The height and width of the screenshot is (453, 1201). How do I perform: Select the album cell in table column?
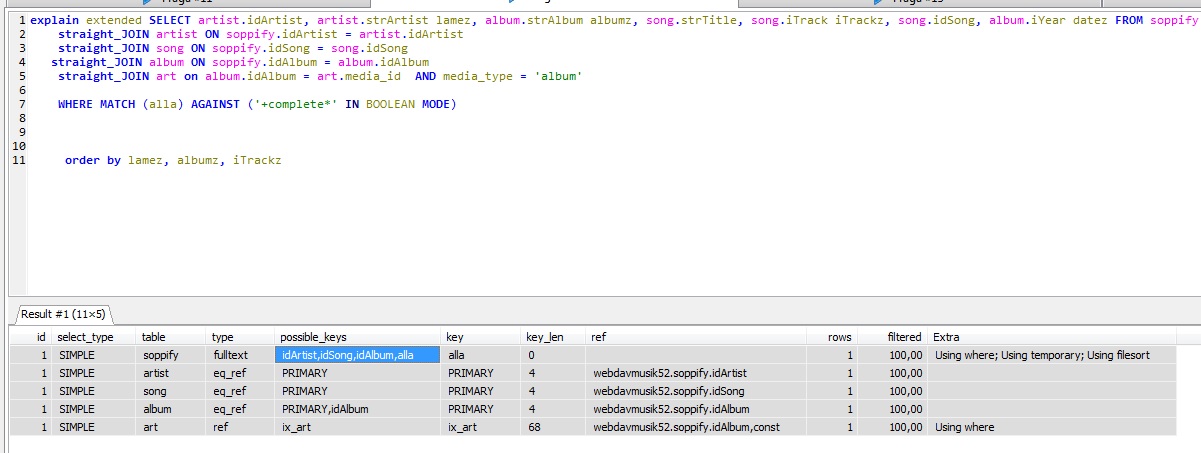point(170,409)
